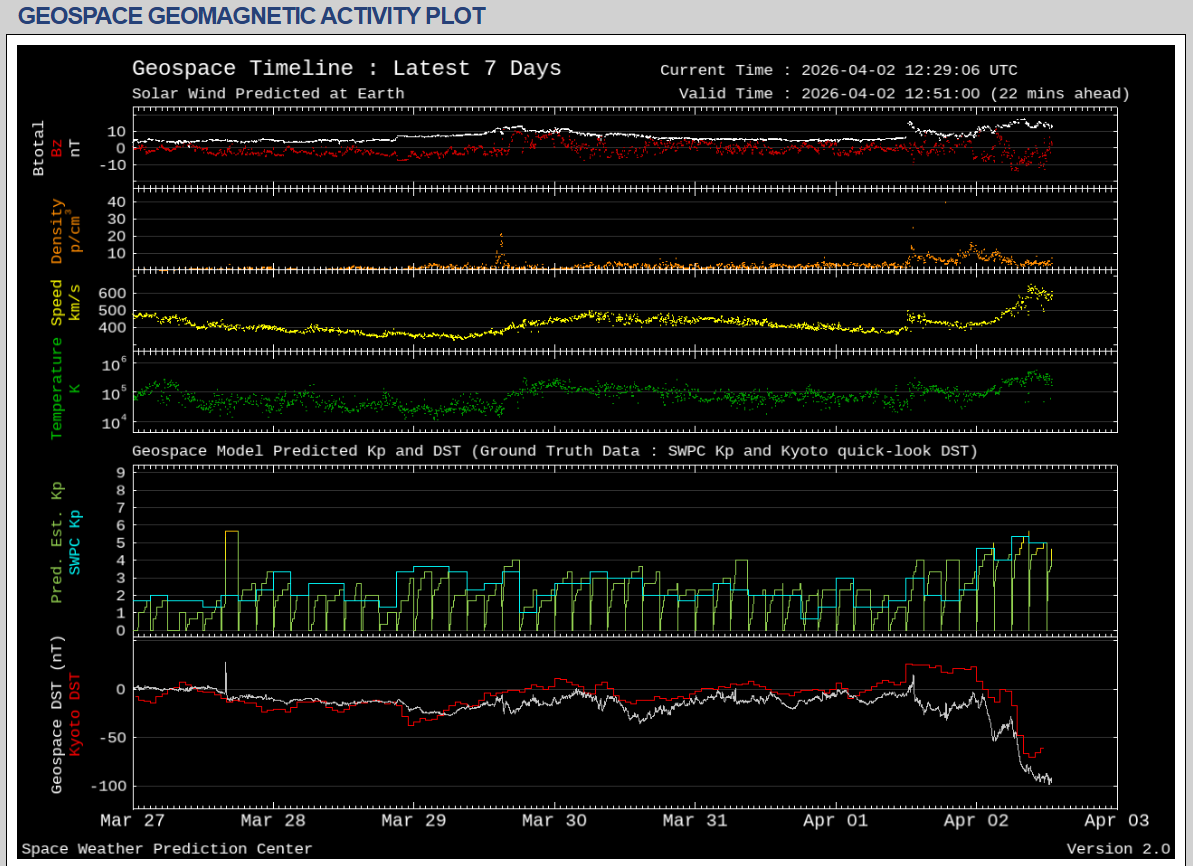Click the cyan SWPC Kp axis label
Viewport: 1193px width, 866px height.
pos(75,541)
